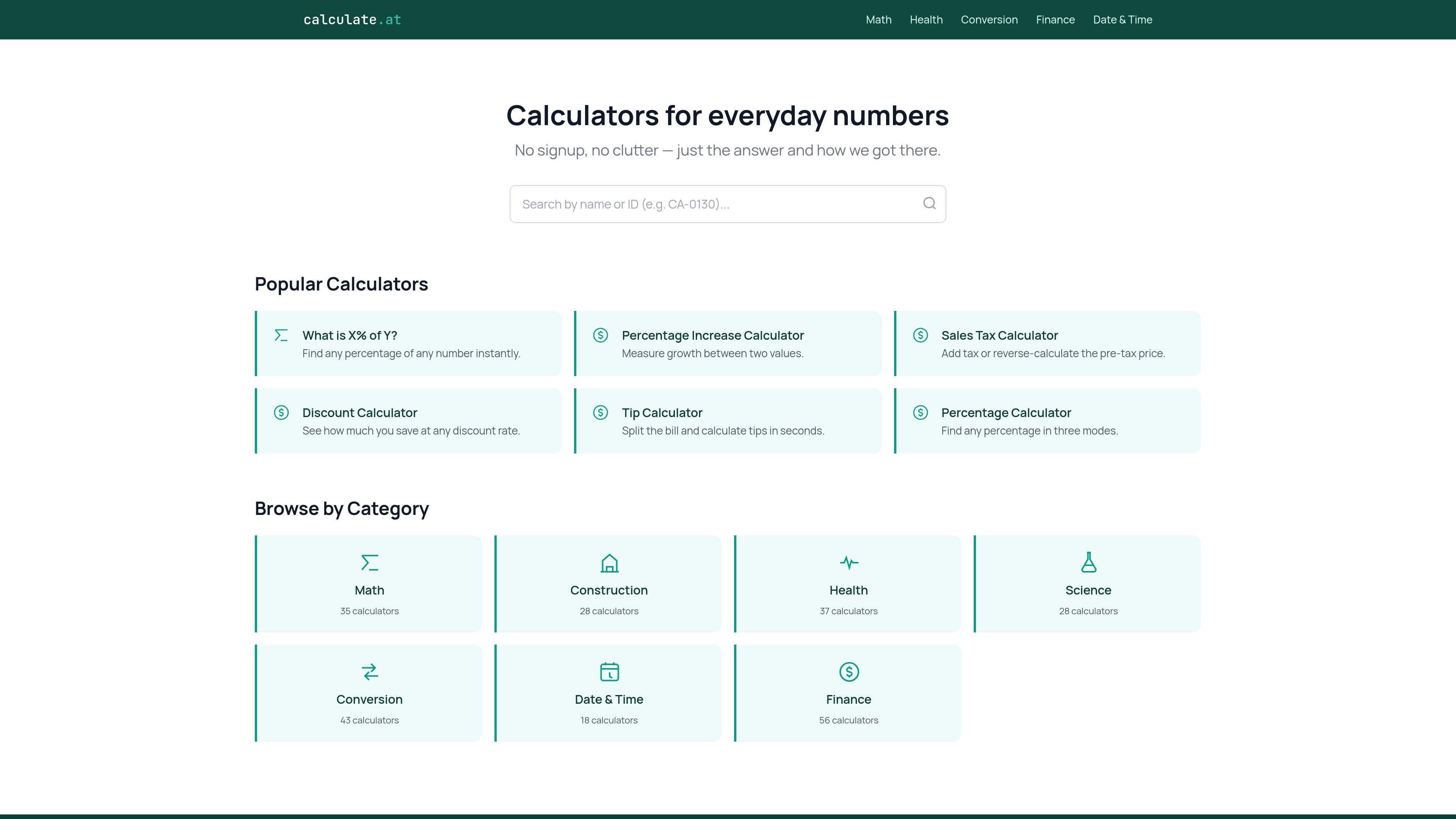
Task: Click the Browse by Category heading
Action: tap(342, 509)
